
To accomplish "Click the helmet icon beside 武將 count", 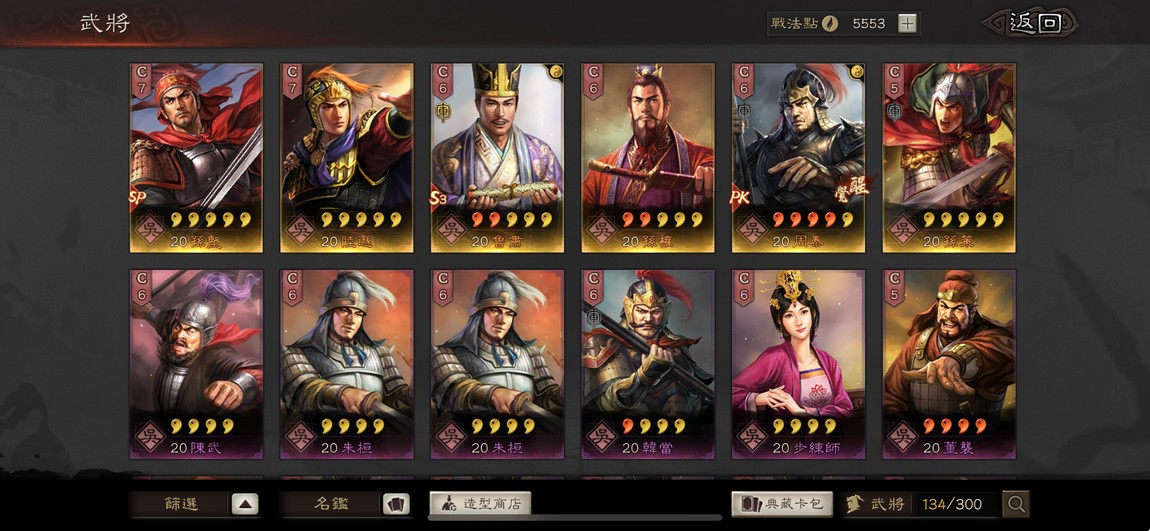I will pos(854,504).
